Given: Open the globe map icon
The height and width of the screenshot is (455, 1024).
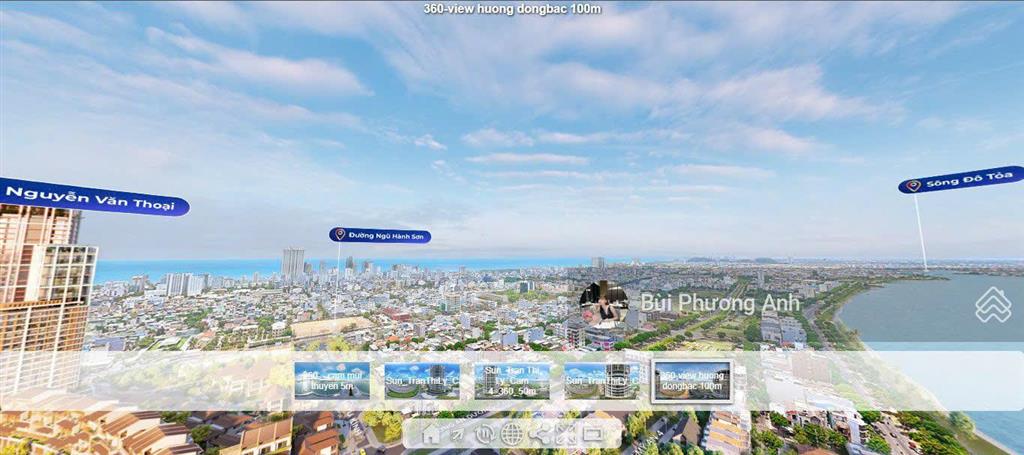Looking at the screenshot, I should click(512, 434).
